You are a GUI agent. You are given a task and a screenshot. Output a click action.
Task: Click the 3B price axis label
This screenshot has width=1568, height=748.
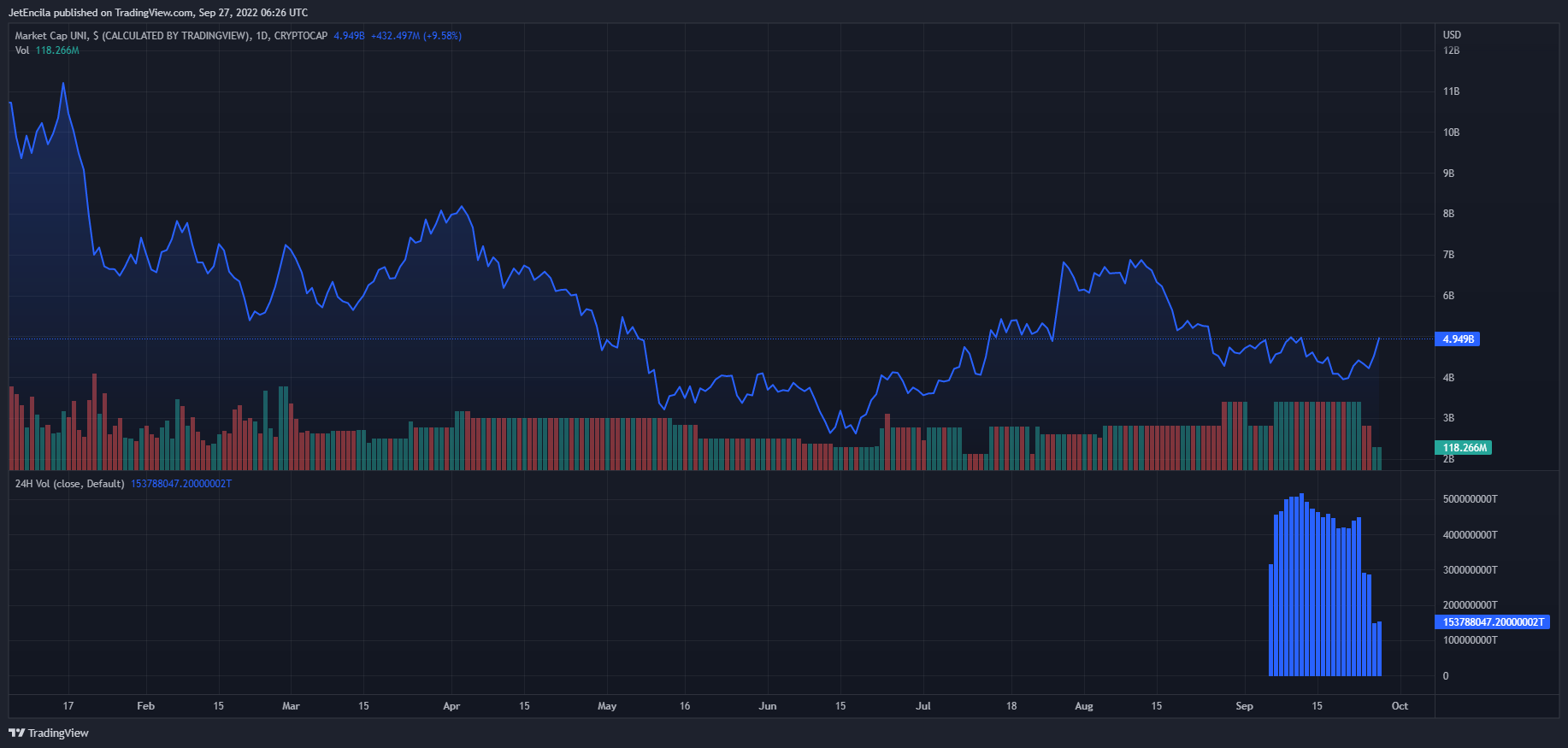click(x=1448, y=418)
